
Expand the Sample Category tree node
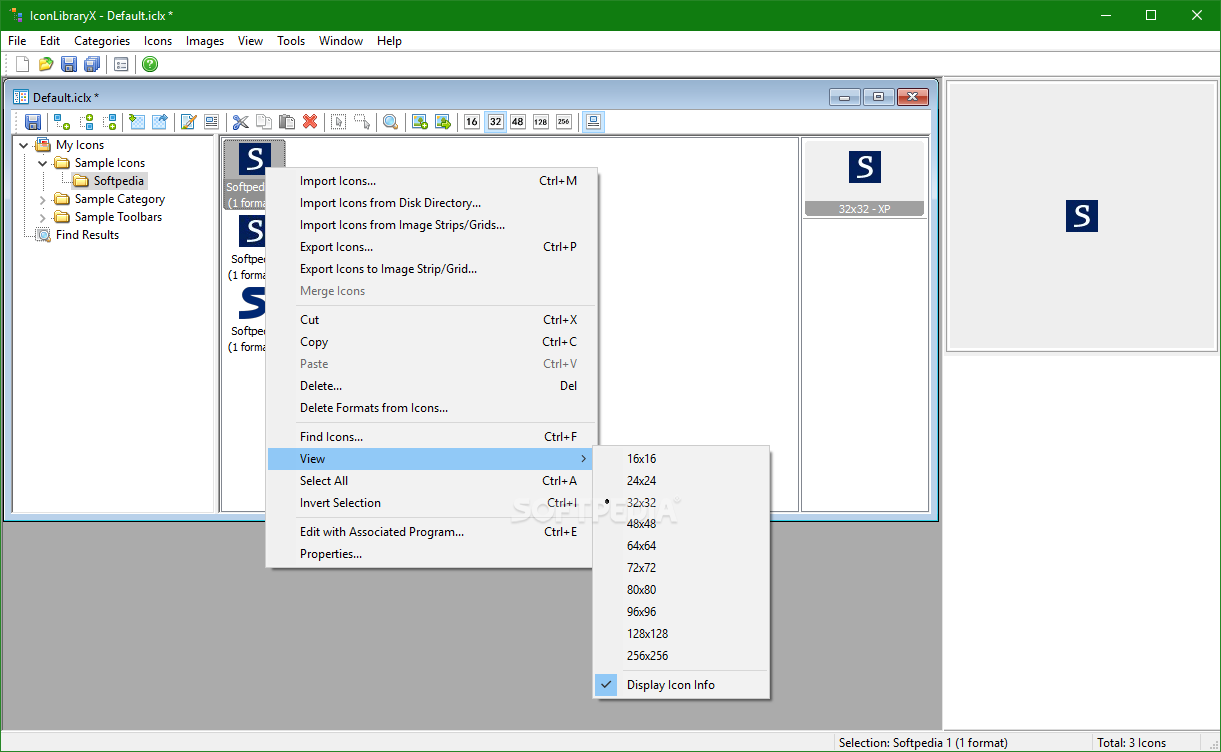tap(43, 199)
